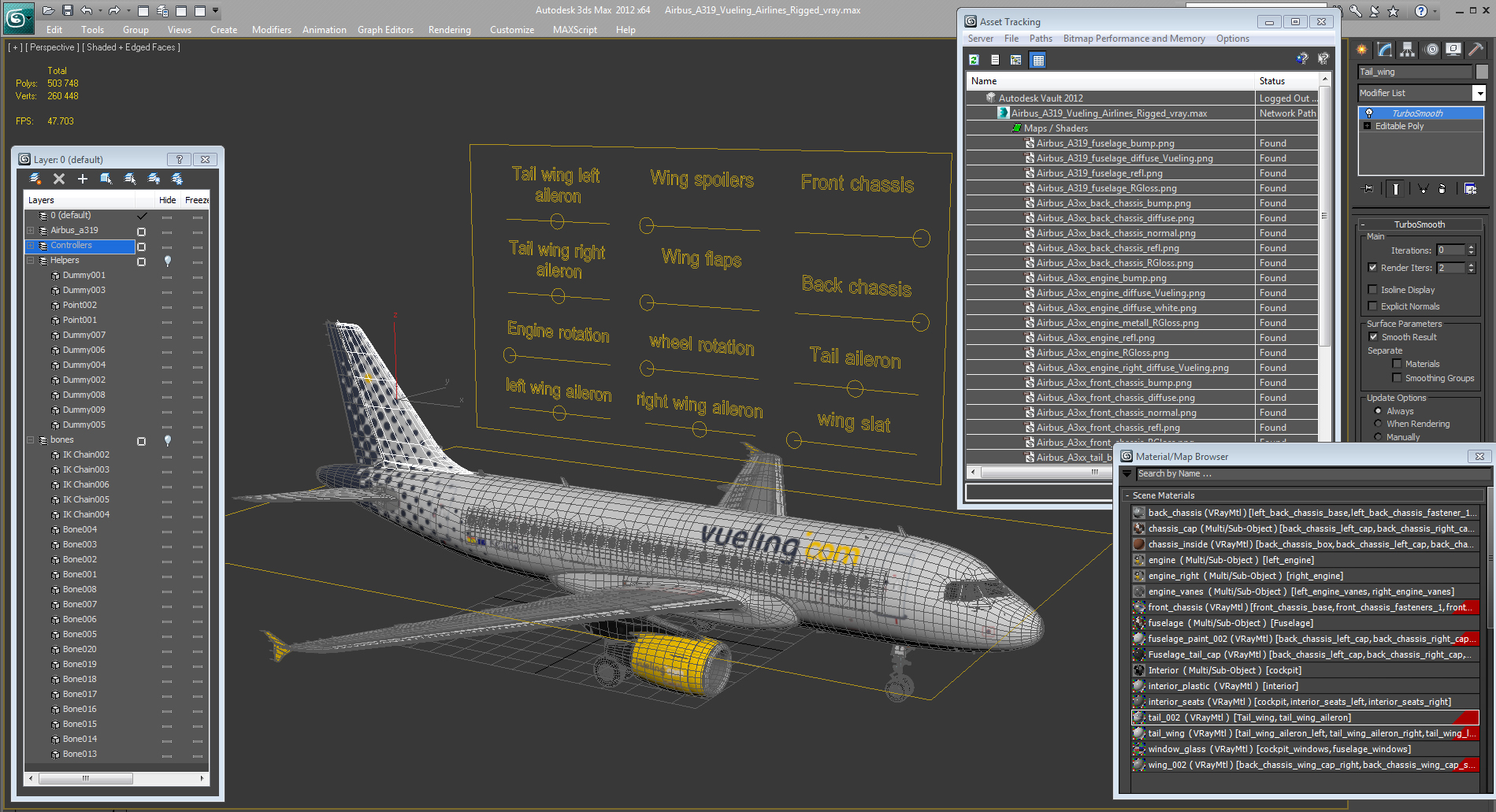Click Remove Modifier trash icon
This screenshot has width=1496, height=812.
tap(1442, 189)
